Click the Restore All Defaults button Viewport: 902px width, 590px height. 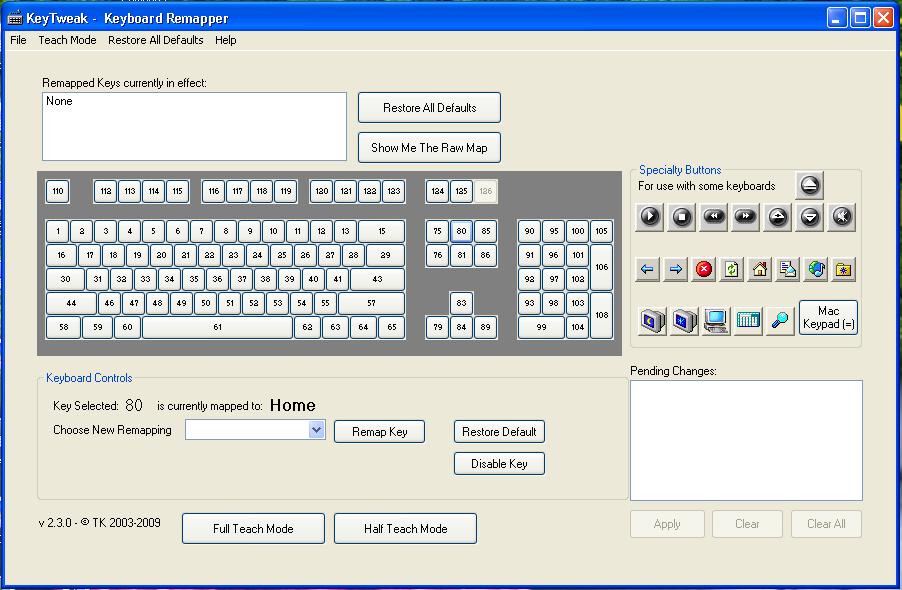tap(429, 108)
